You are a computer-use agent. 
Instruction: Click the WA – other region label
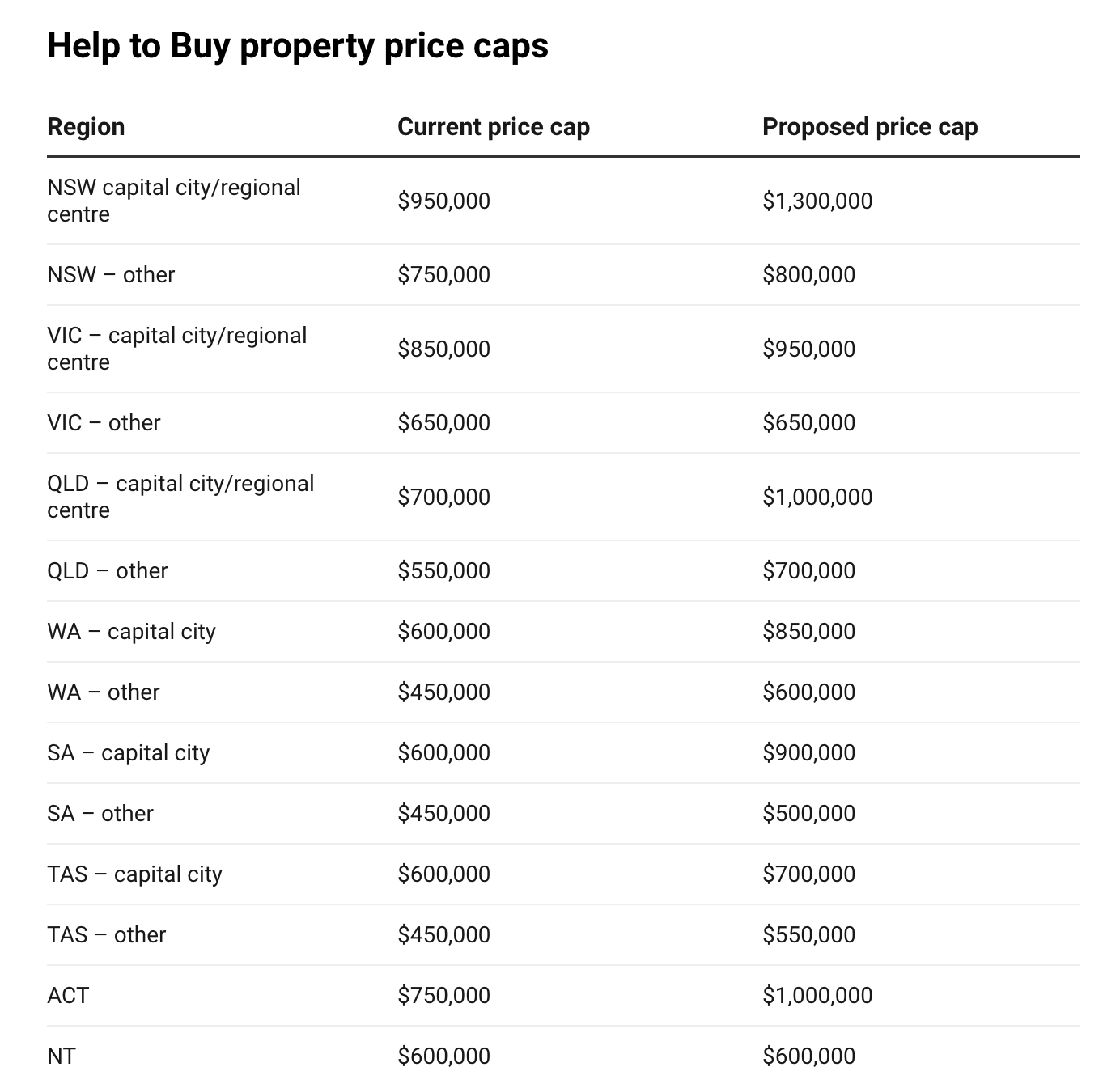click(x=104, y=692)
